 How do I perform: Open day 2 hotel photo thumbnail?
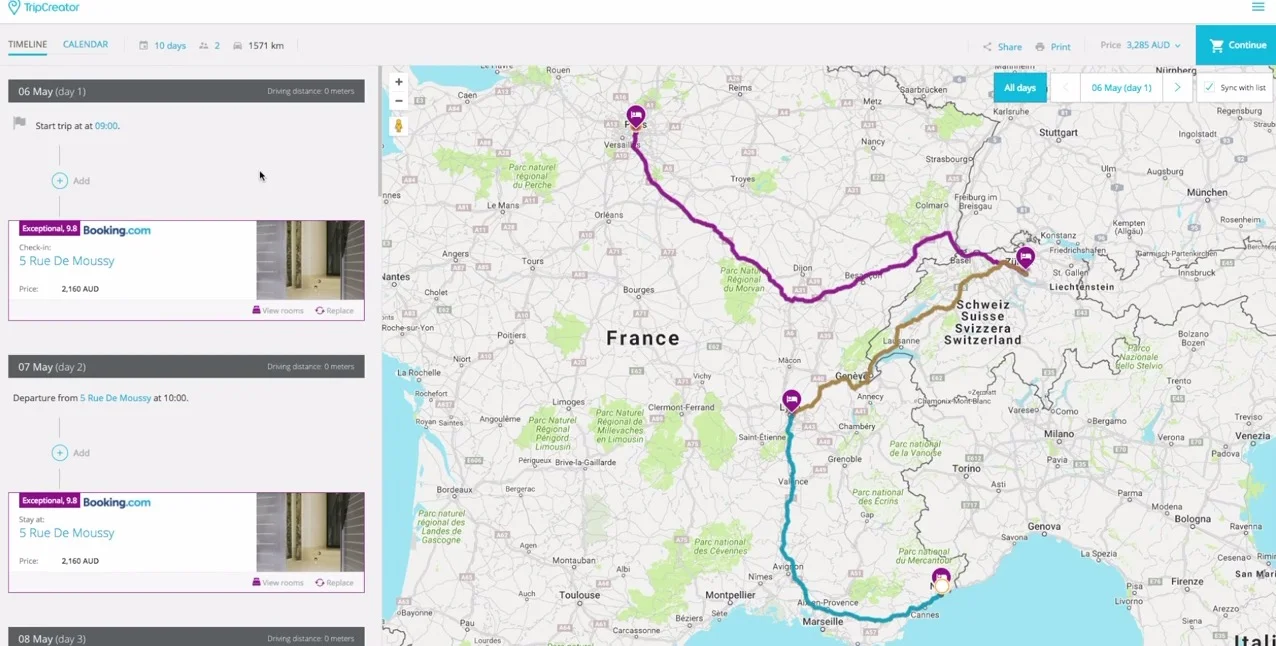(x=310, y=532)
